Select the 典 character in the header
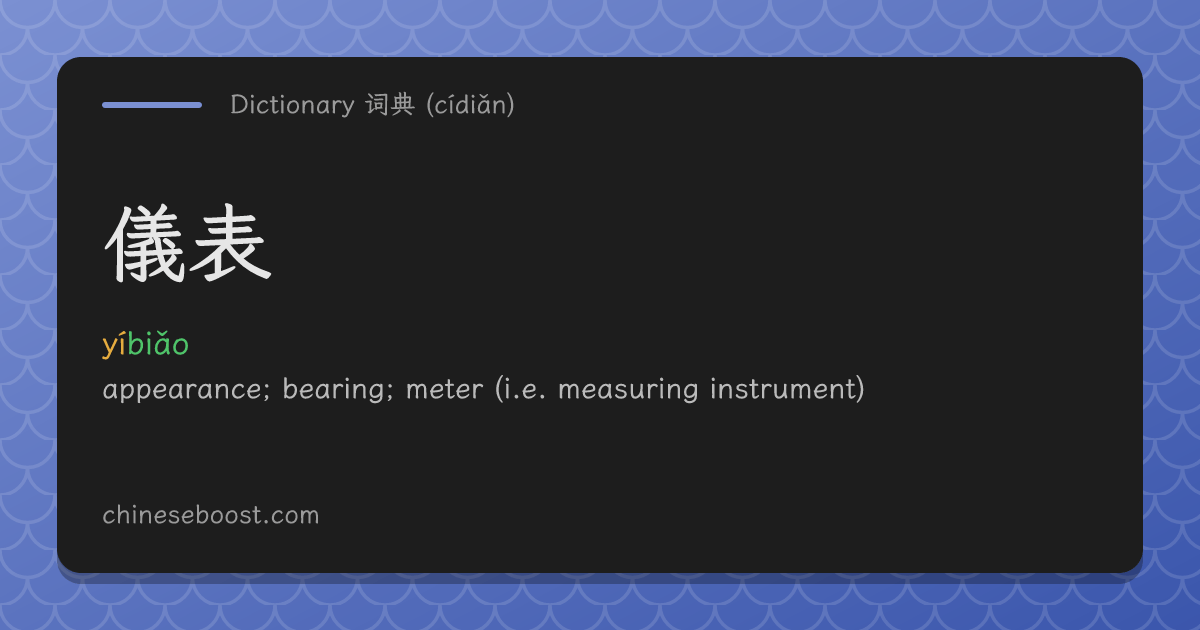Screen dimensions: 1200x630 tap(403, 104)
